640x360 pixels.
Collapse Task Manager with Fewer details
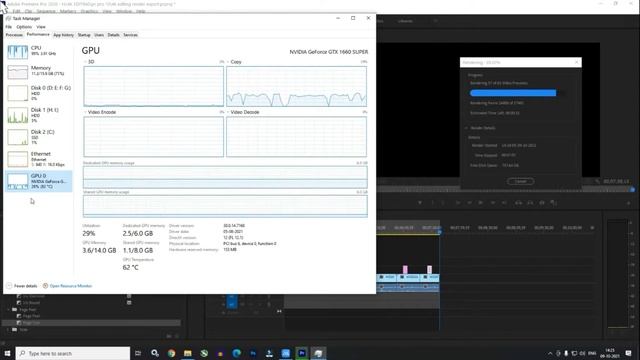click(x=22, y=286)
